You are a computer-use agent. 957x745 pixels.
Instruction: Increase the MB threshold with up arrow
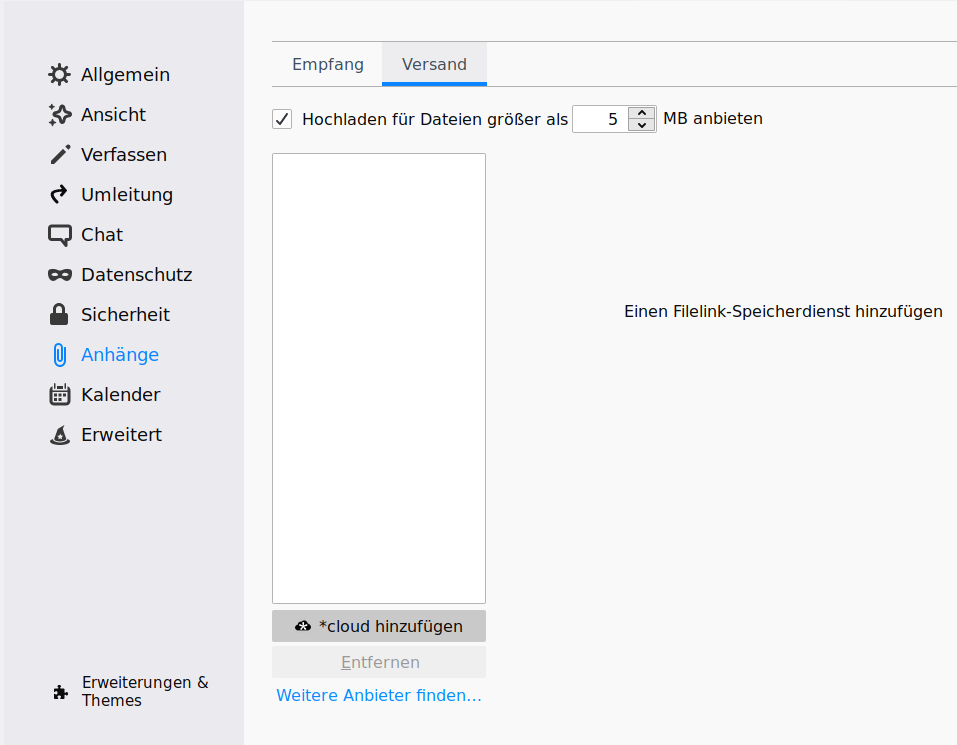pyautogui.click(x=641, y=113)
